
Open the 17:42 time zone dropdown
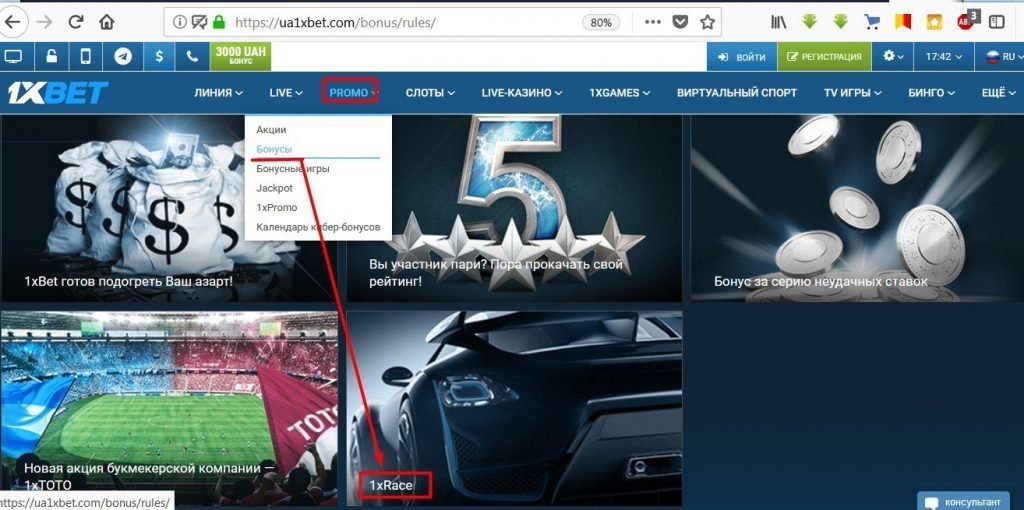[x=944, y=57]
